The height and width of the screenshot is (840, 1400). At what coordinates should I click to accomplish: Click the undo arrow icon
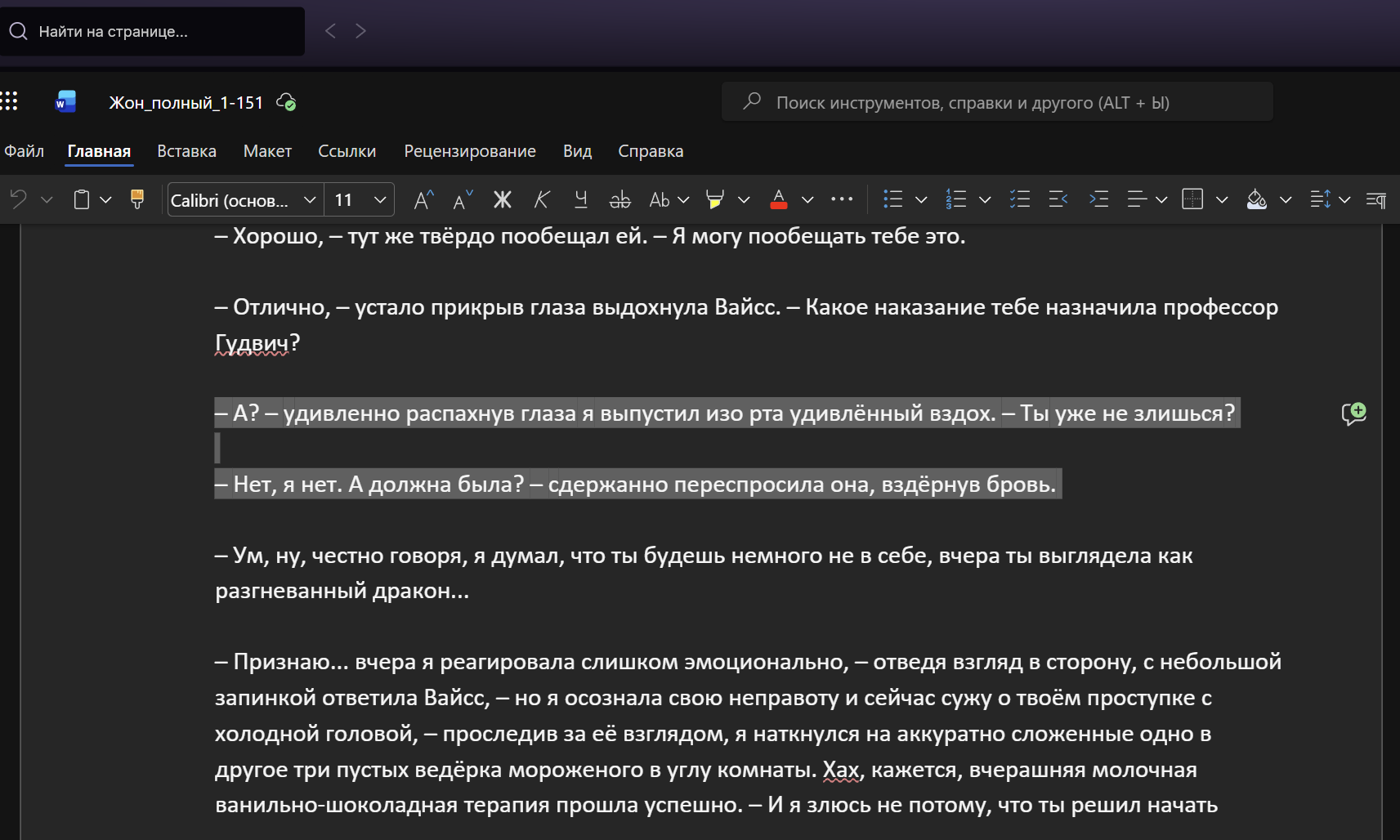(x=19, y=199)
